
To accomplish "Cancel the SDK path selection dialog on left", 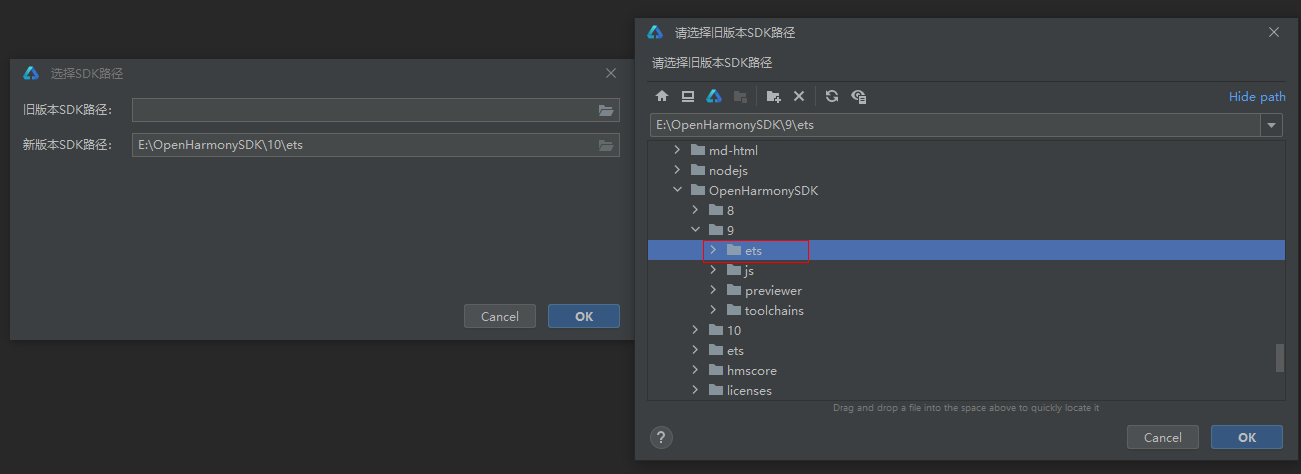I will [x=500, y=316].
